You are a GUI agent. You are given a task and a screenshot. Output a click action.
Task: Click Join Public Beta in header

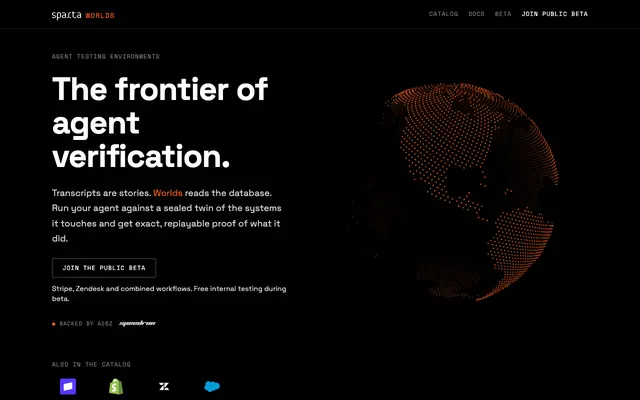click(555, 14)
